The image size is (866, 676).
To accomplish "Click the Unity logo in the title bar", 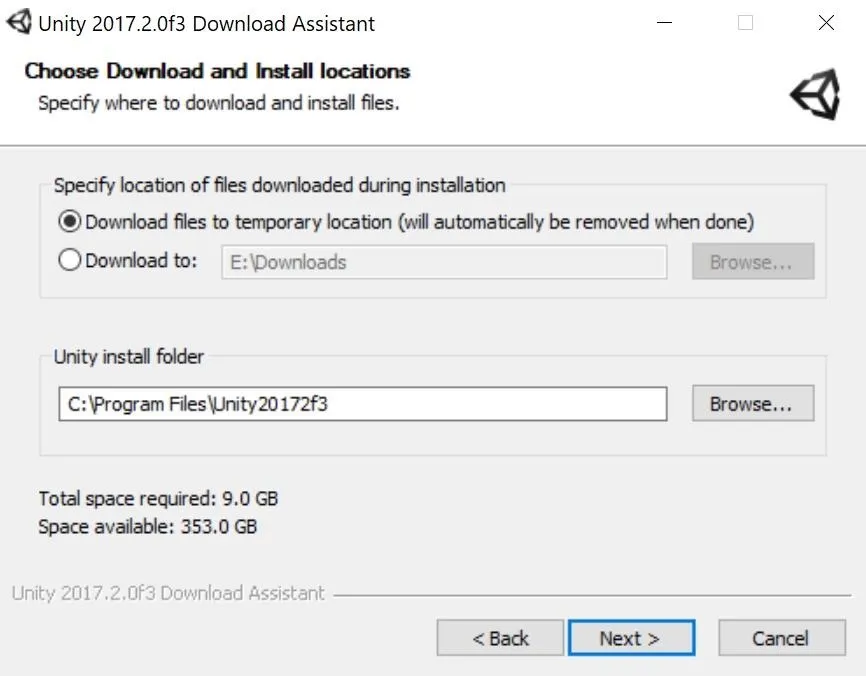I will (x=19, y=23).
